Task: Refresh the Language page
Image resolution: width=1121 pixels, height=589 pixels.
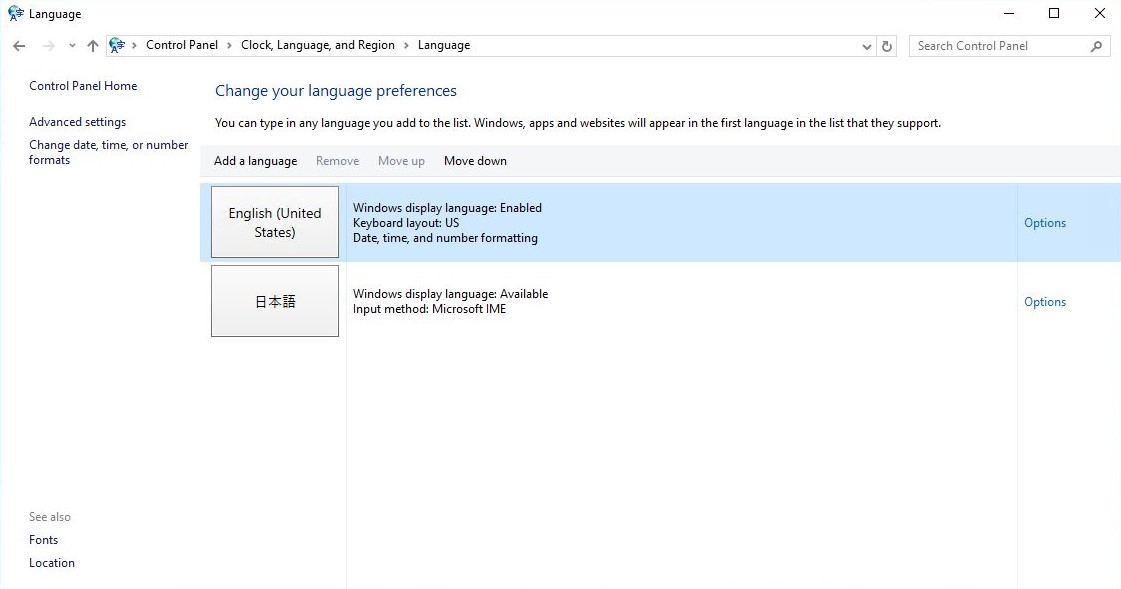Action: (887, 46)
